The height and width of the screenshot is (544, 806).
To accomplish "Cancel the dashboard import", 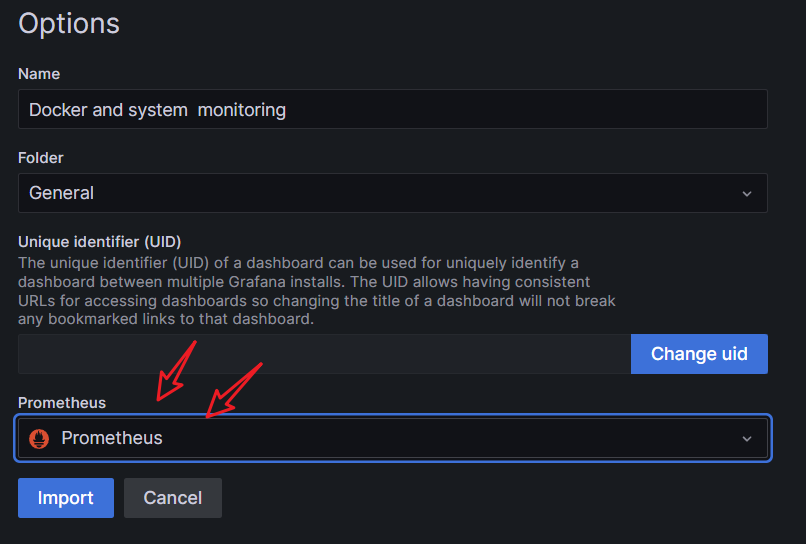I will [x=173, y=498].
